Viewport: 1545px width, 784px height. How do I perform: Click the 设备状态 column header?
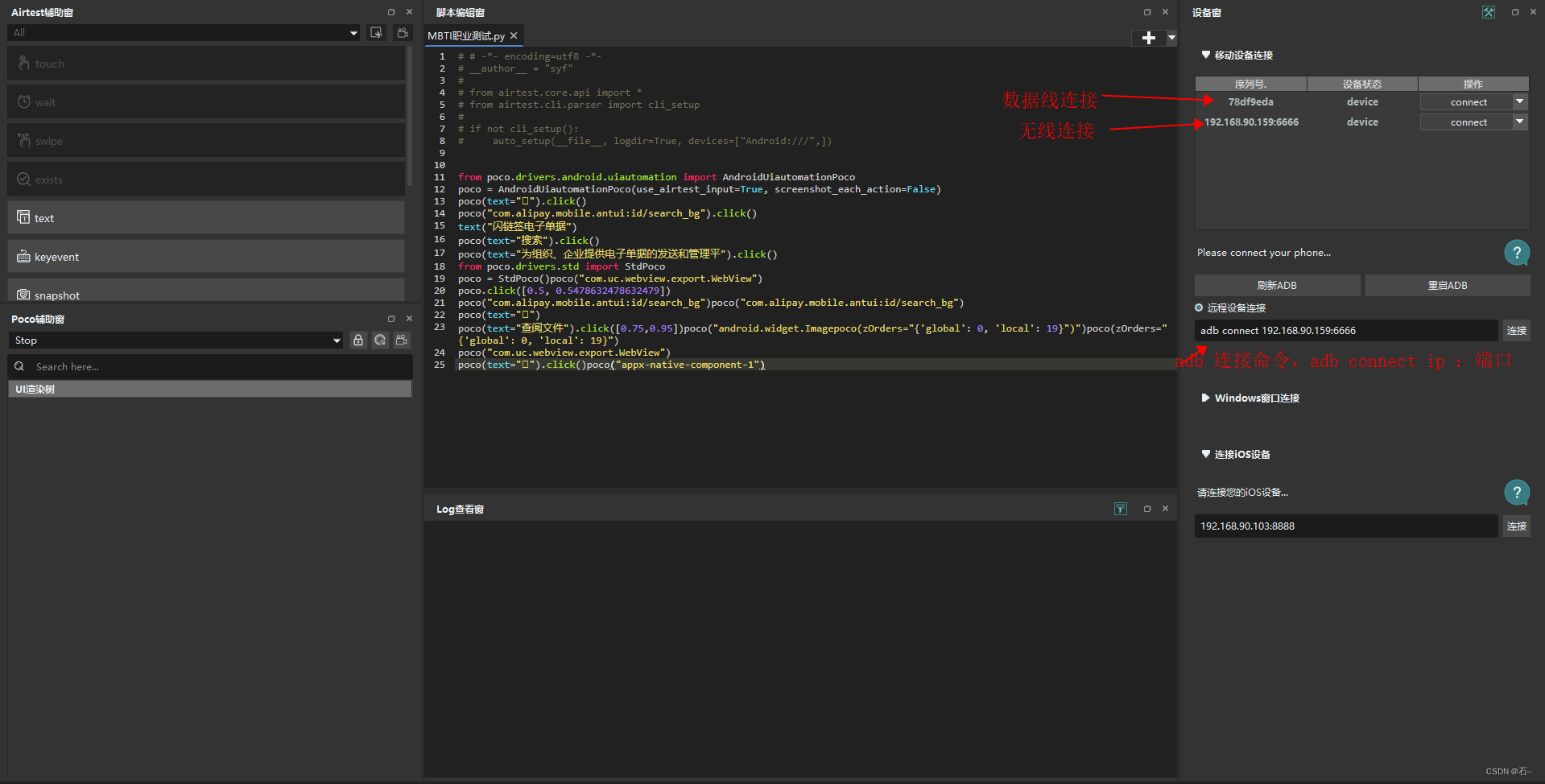tap(1362, 84)
